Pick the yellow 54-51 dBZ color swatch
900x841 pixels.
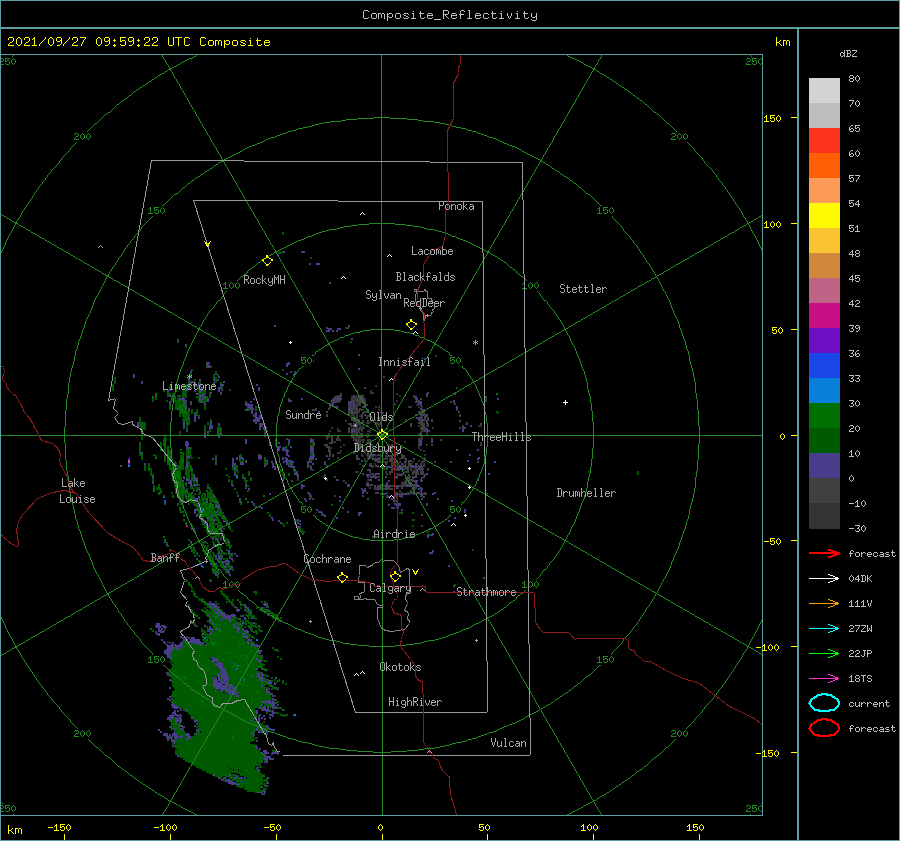(x=824, y=216)
